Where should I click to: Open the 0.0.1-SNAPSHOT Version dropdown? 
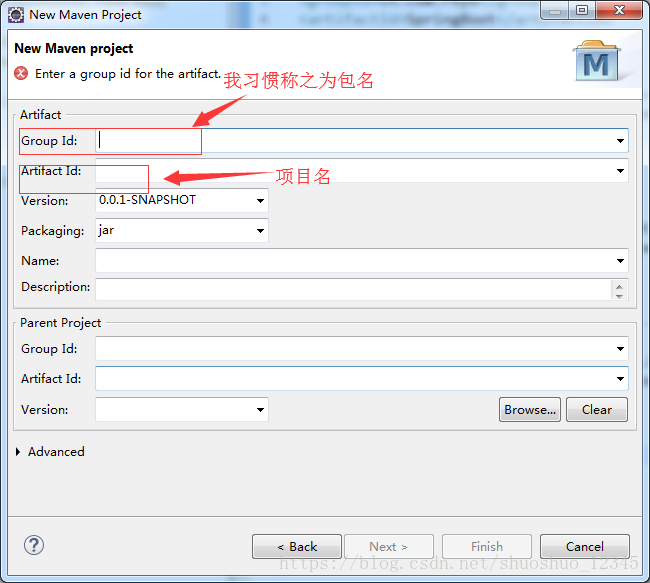click(260, 201)
